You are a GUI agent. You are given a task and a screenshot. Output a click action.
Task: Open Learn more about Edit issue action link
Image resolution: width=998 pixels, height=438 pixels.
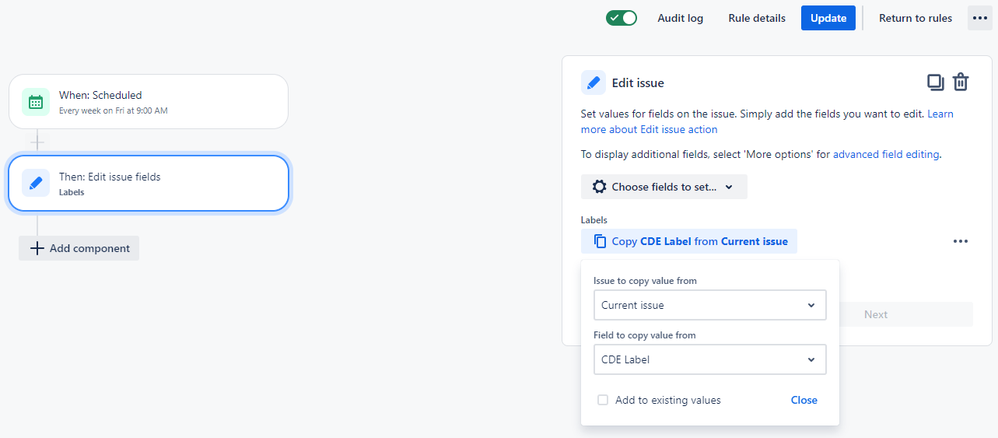pos(767,122)
